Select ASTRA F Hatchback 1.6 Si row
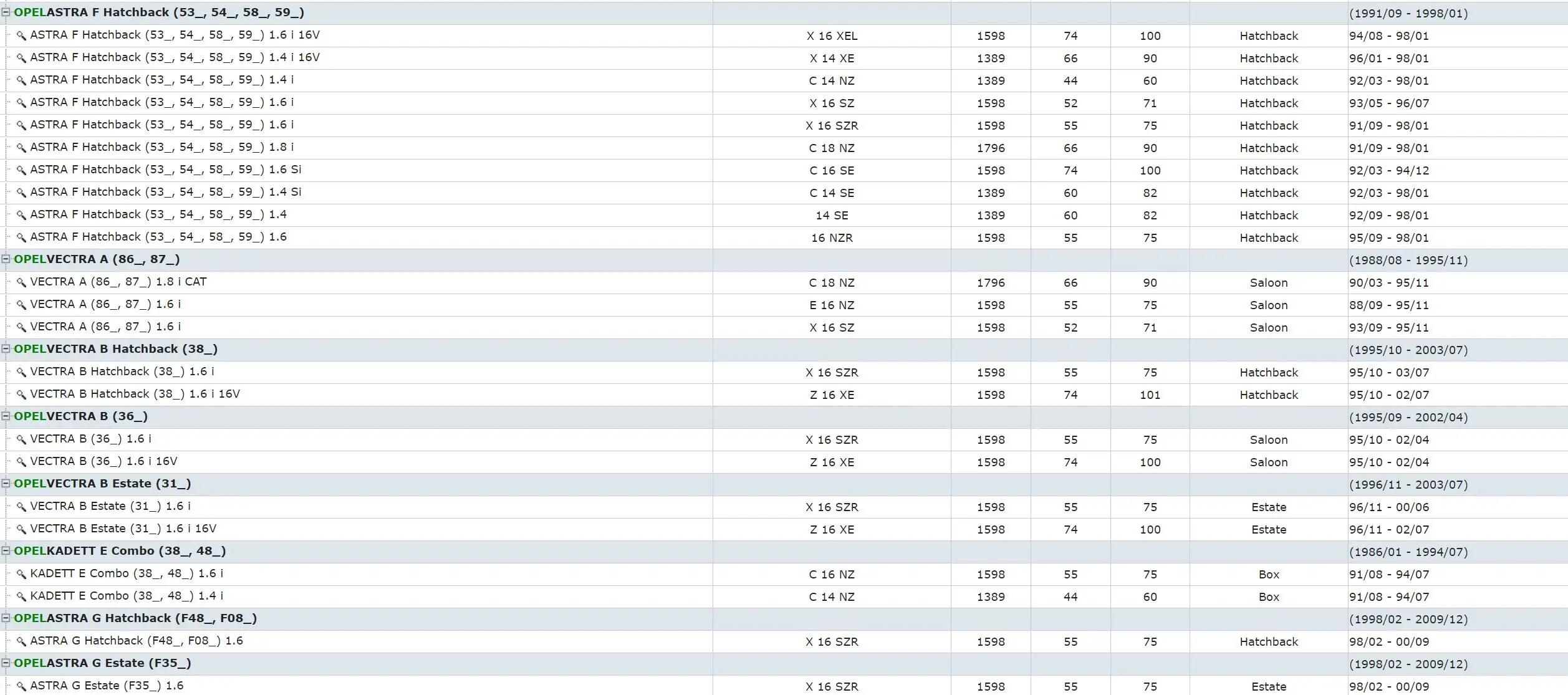This screenshot has width=1568, height=695. (x=165, y=170)
